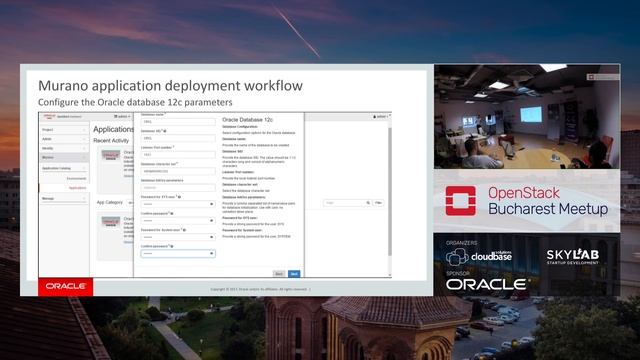Image resolution: width=640 pixels, height=360 pixels.
Task: Reveal the System user password
Action: tap(211, 237)
